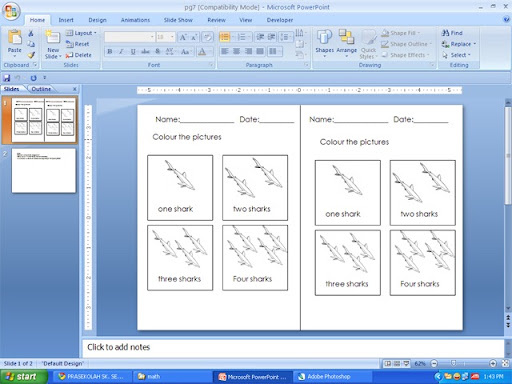
Task: Click the Copy icon in Clipboard group
Action: coord(31,44)
